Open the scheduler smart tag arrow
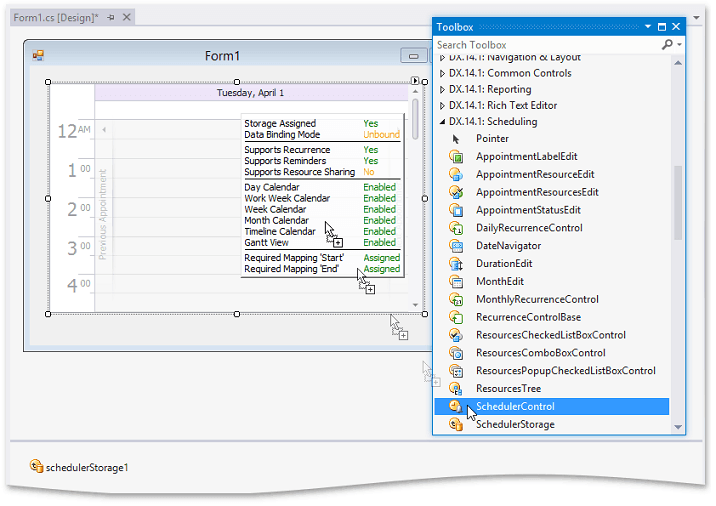716x506 pixels. (415, 81)
